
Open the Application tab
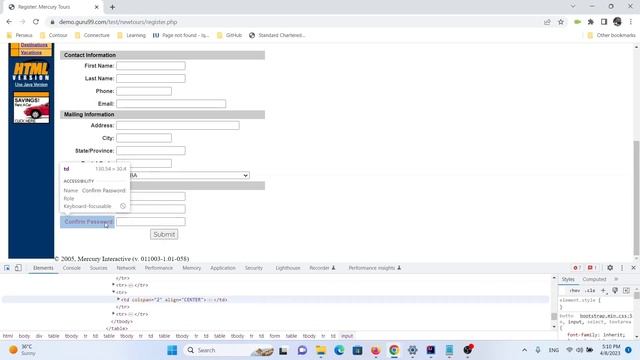(x=223, y=268)
